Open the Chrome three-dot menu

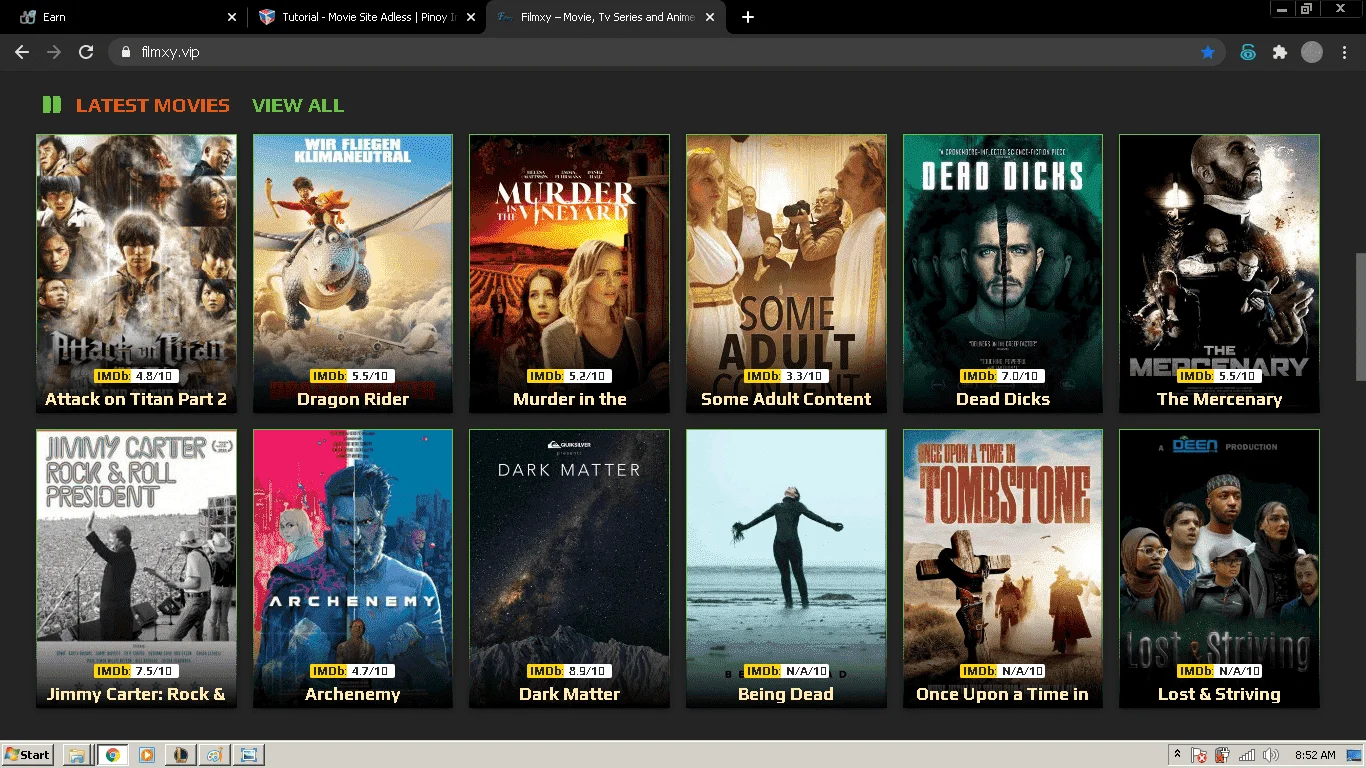tap(1343, 52)
